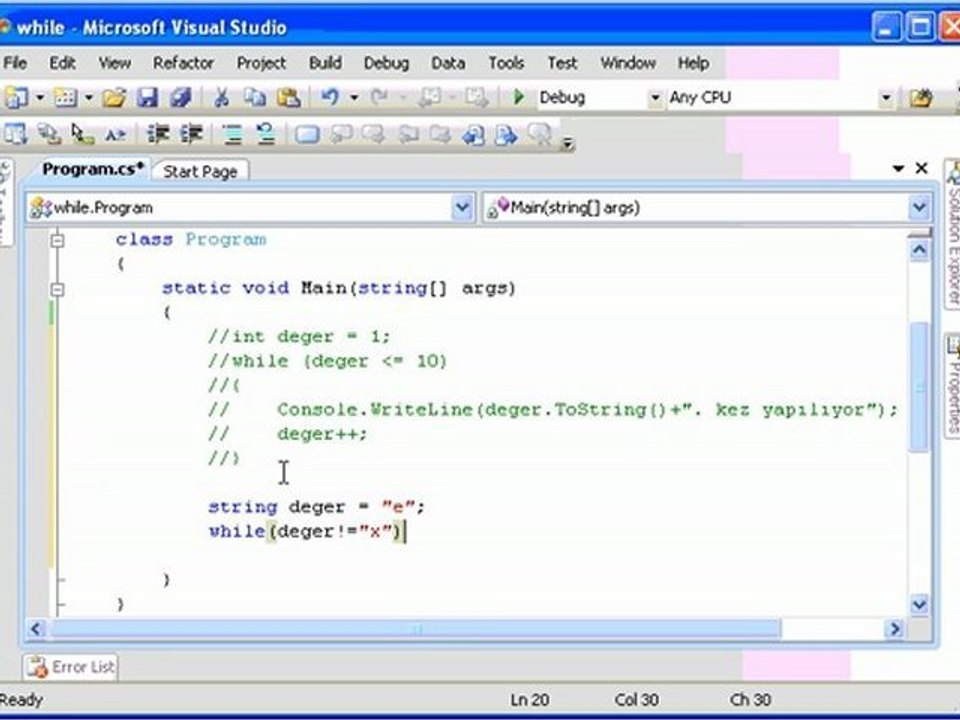Click the horizontal scrollbar left arrow
Screen dimensions: 960x720
click(x=37, y=629)
